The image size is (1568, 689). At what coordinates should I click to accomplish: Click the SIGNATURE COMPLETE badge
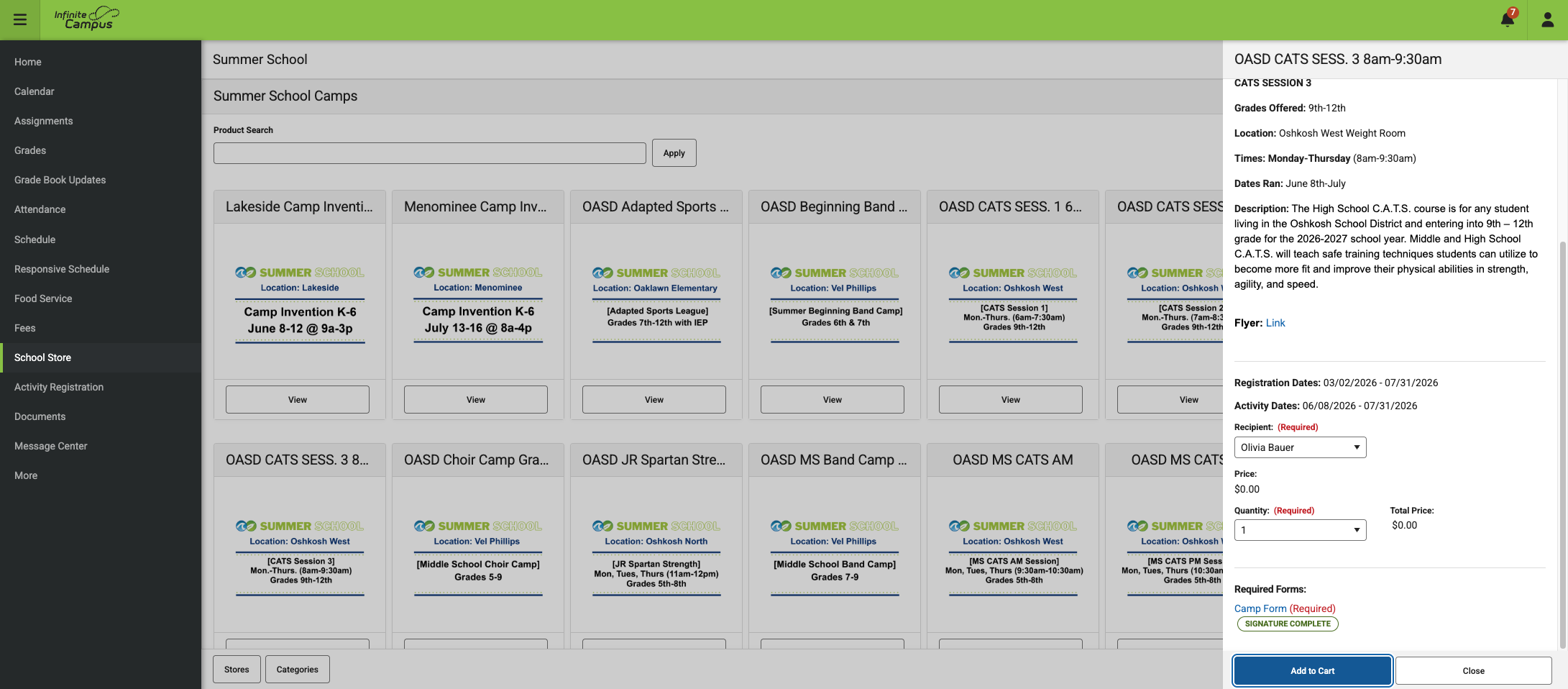coord(1288,624)
